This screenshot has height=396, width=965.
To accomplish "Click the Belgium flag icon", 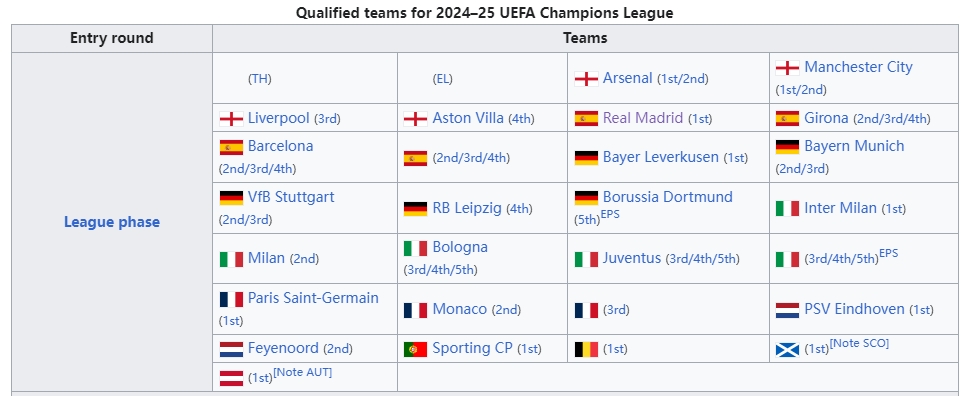I will (586, 349).
